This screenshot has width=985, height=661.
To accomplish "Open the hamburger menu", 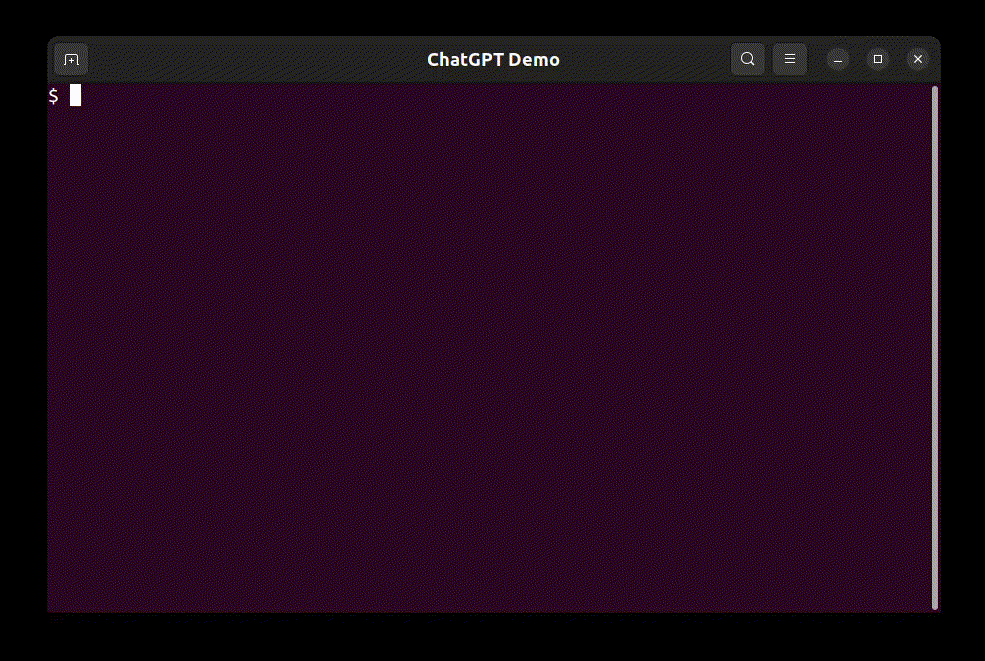I will point(790,59).
